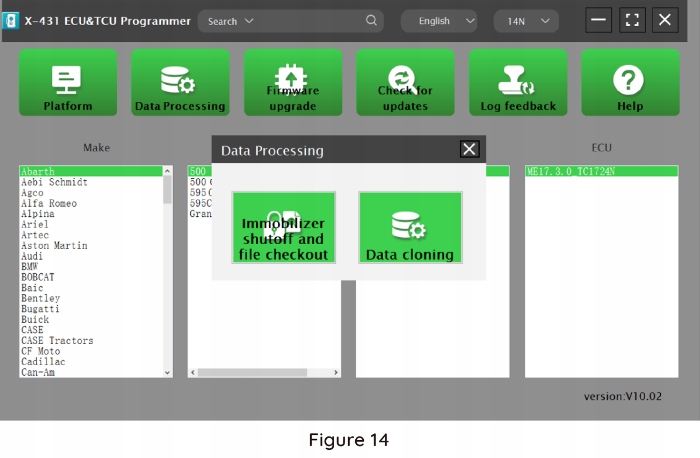Click the Make list scroll down arrow
The height and width of the screenshot is (458, 700).
pos(167,372)
